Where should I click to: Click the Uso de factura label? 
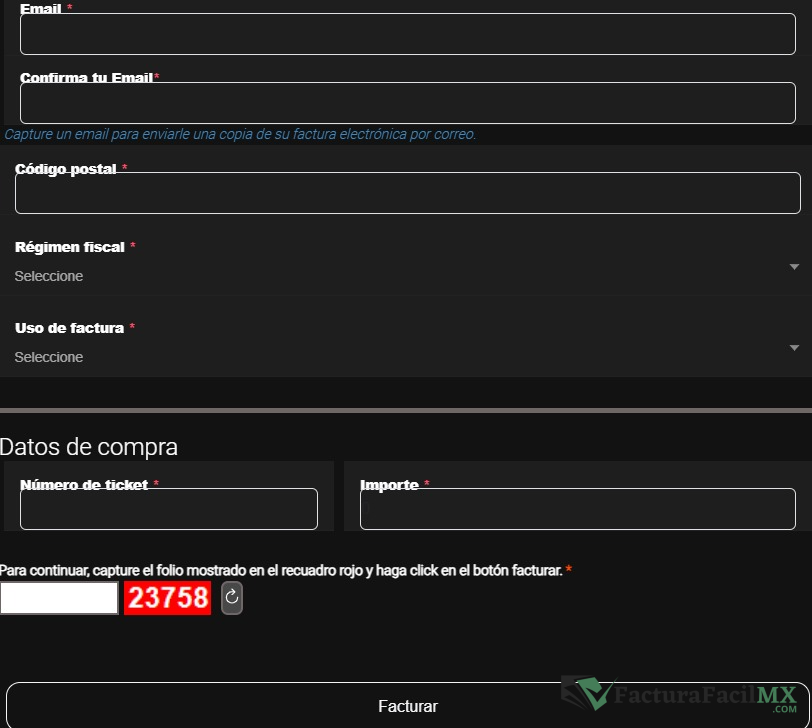pyautogui.click(x=69, y=328)
